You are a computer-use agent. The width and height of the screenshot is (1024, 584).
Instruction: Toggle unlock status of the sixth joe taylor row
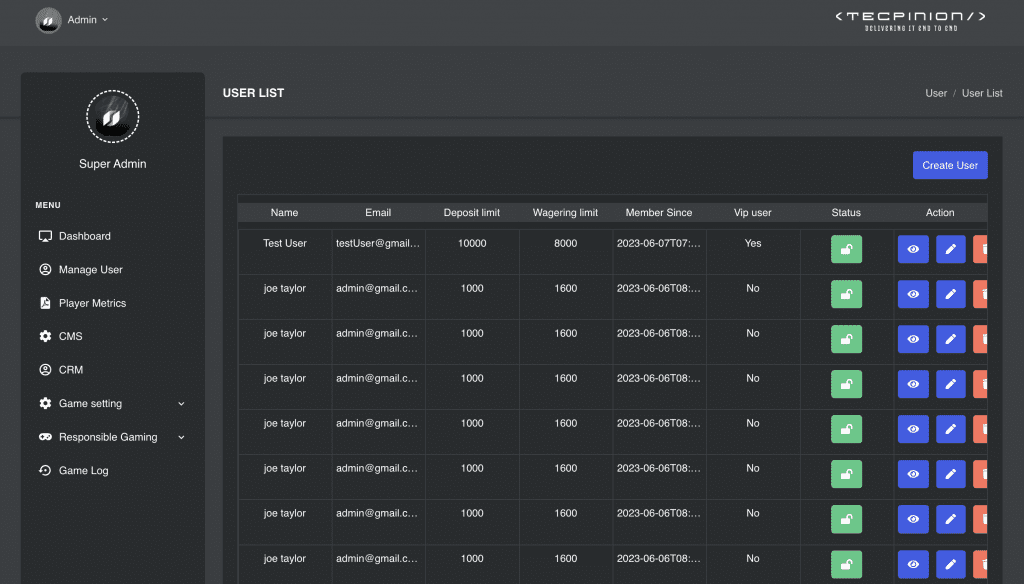(x=846, y=519)
